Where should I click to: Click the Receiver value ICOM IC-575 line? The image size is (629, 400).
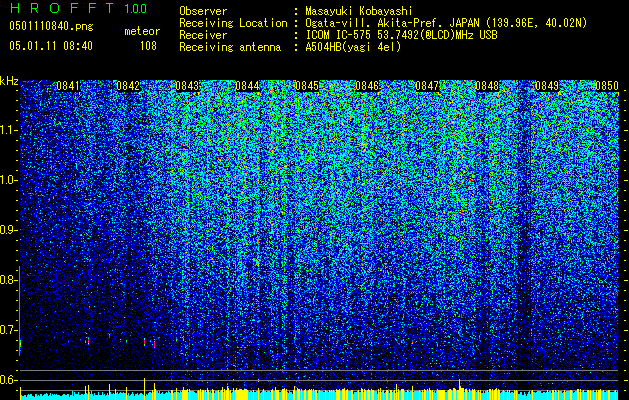click(402, 35)
